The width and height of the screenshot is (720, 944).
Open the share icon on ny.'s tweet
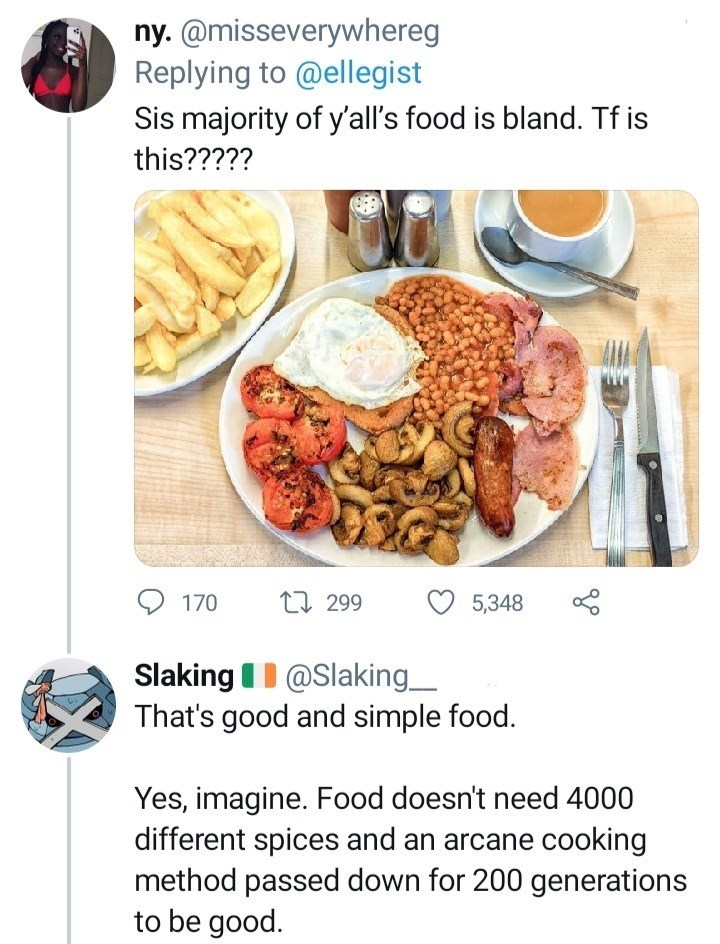pyautogui.click(x=584, y=602)
